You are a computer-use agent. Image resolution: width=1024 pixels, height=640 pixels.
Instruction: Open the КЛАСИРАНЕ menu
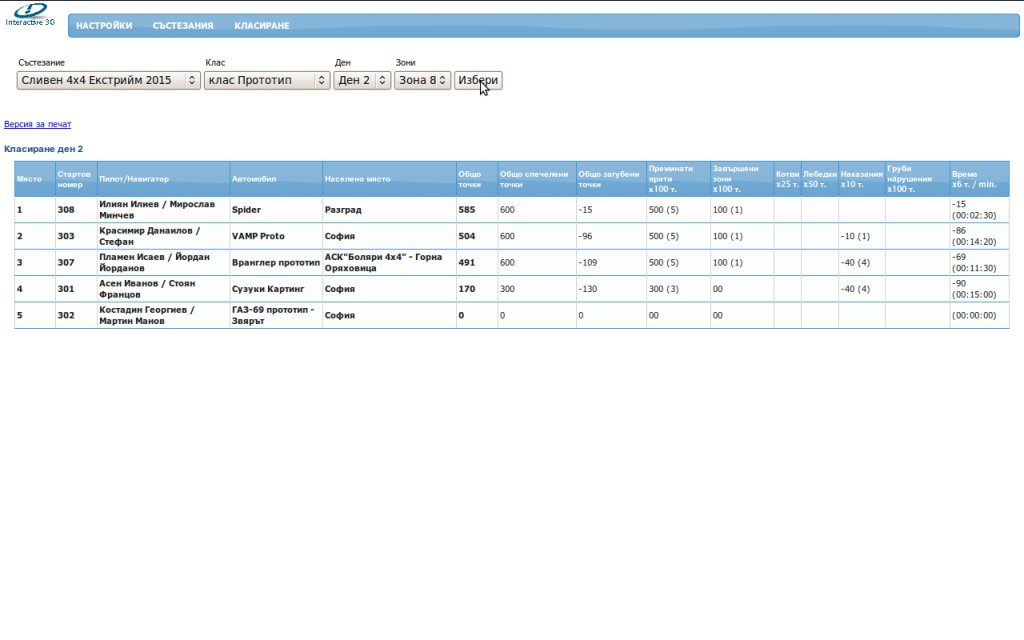click(262, 25)
